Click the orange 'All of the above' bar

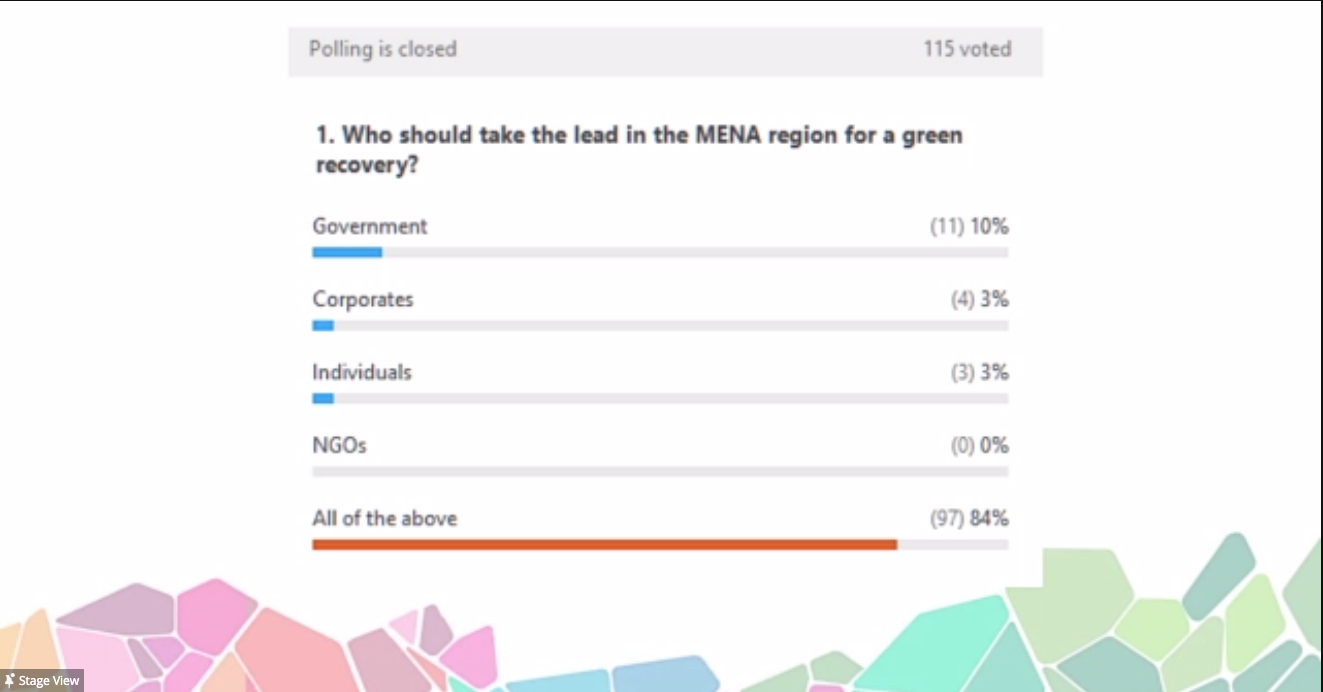604,544
